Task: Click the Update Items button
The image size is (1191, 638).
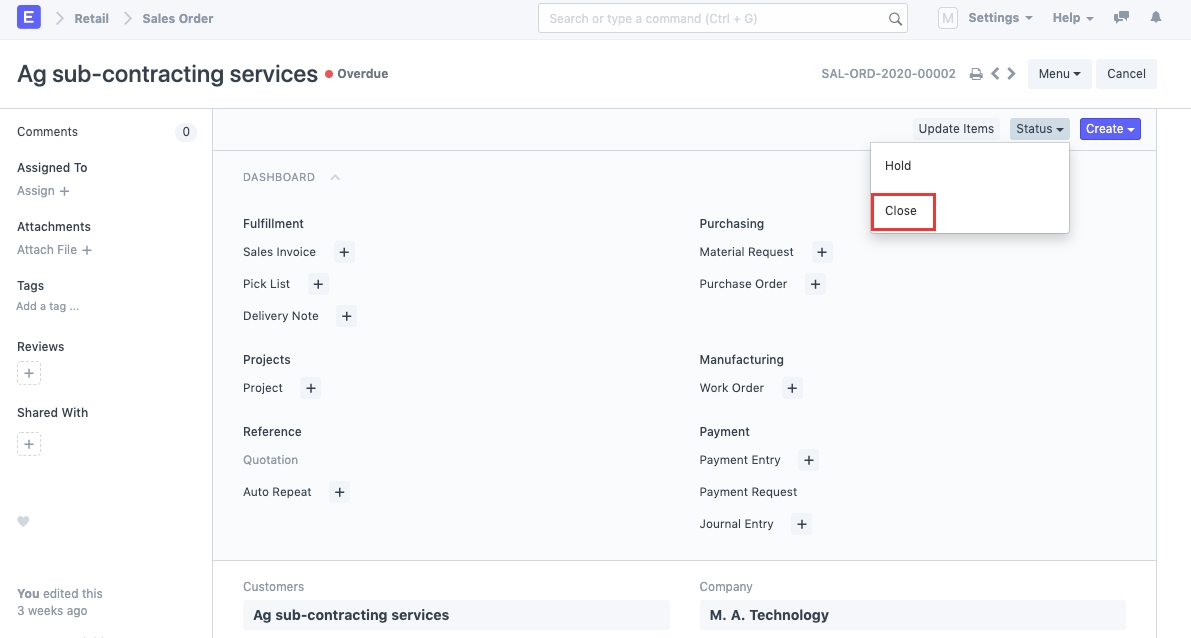Action: click(x=956, y=129)
